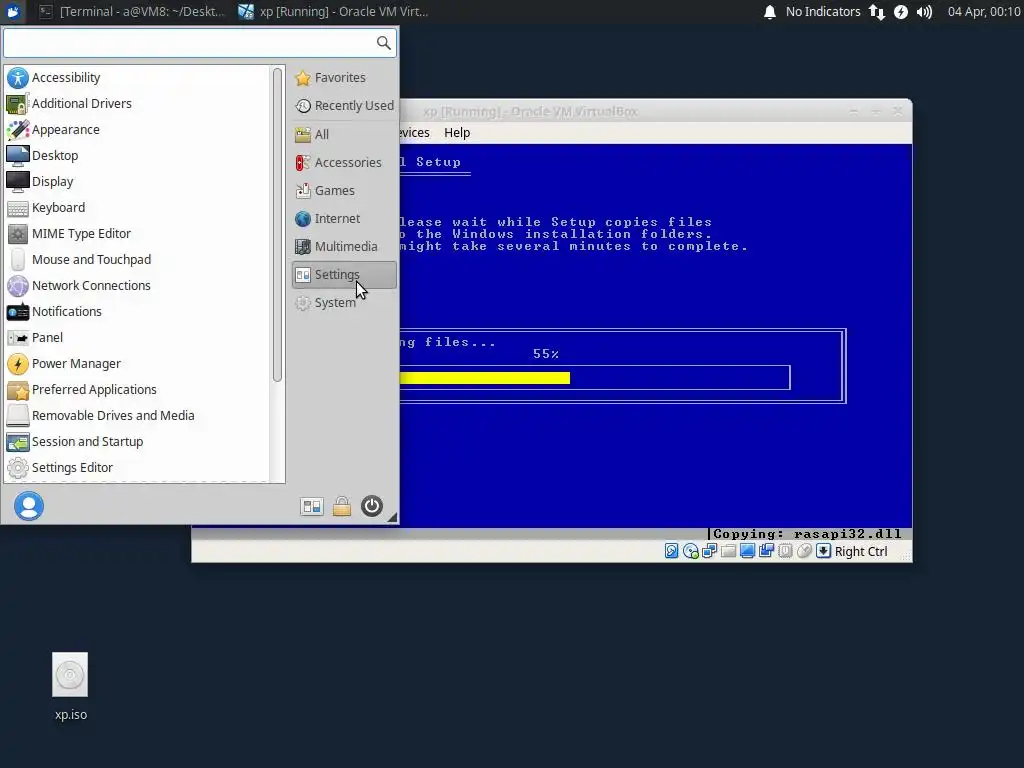Select the Accessories category
The width and height of the screenshot is (1024, 768).
point(344,163)
